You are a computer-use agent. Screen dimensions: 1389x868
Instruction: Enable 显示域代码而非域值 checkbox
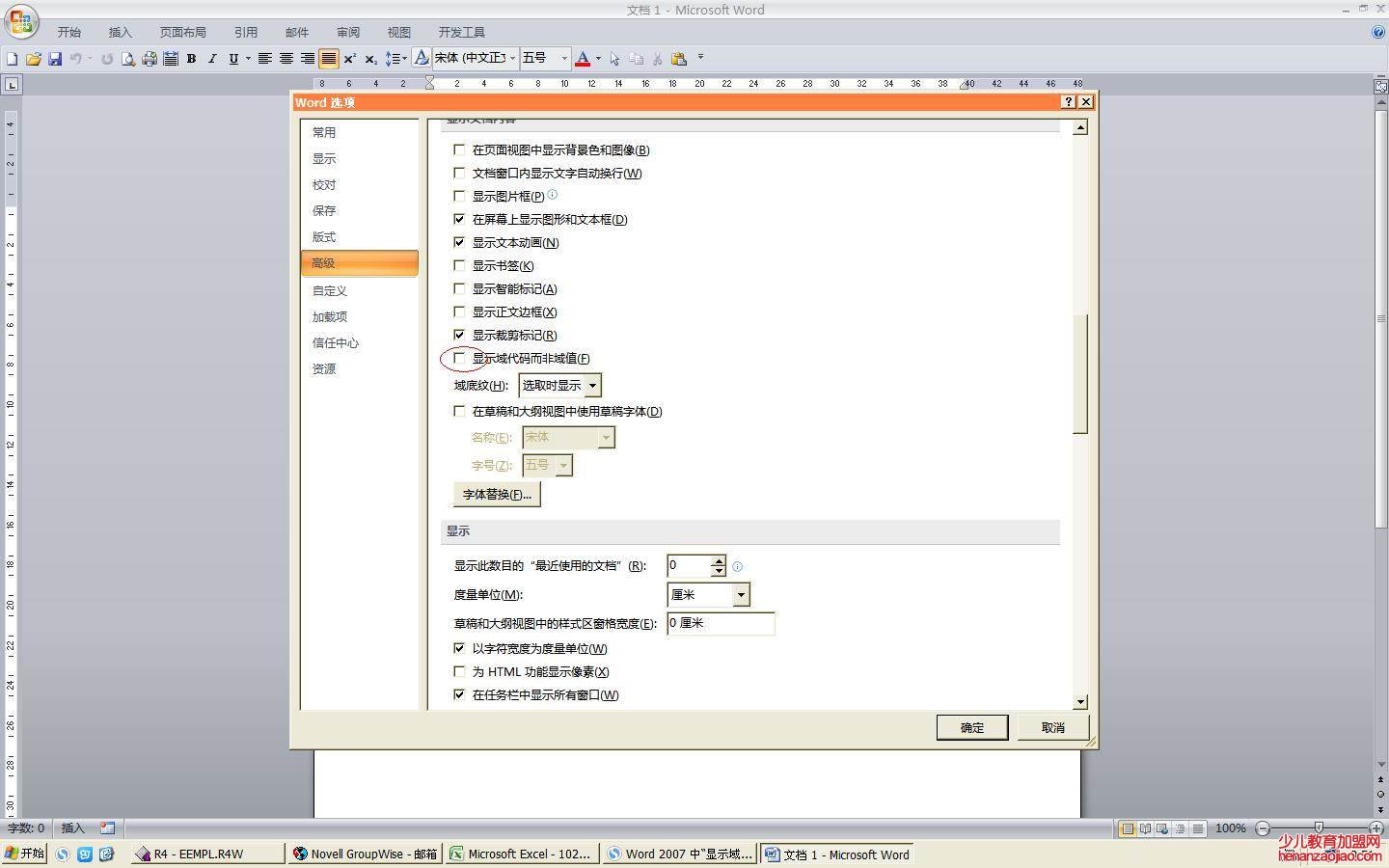click(x=459, y=358)
